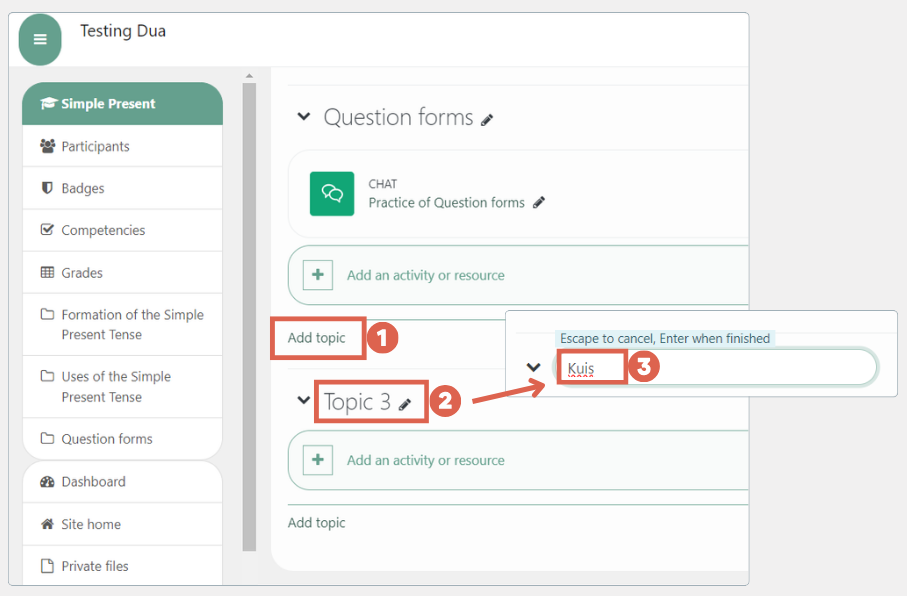
Task: Click the Private files document icon
Action: click(47, 566)
